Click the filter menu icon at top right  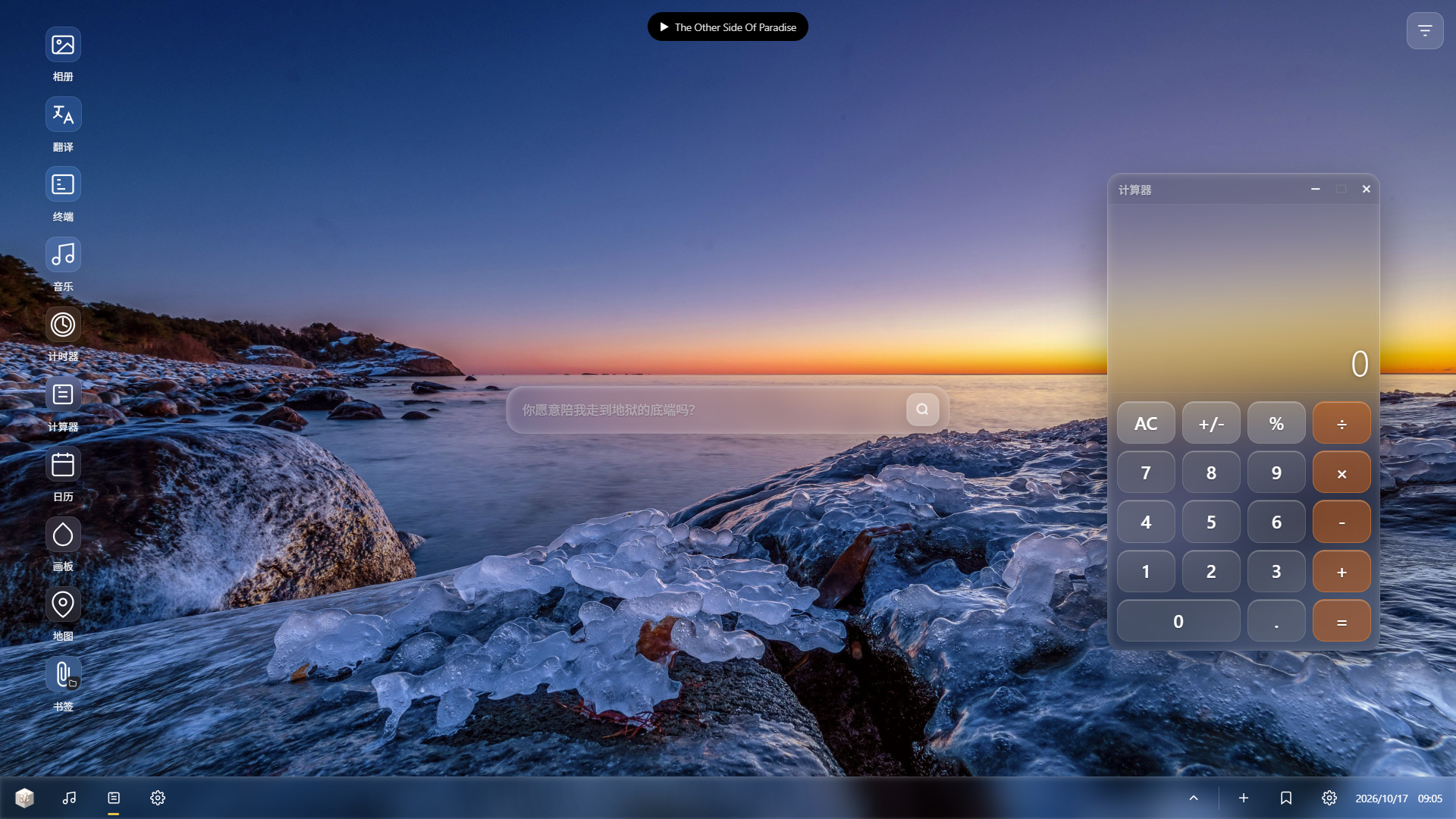[x=1425, y=31]
